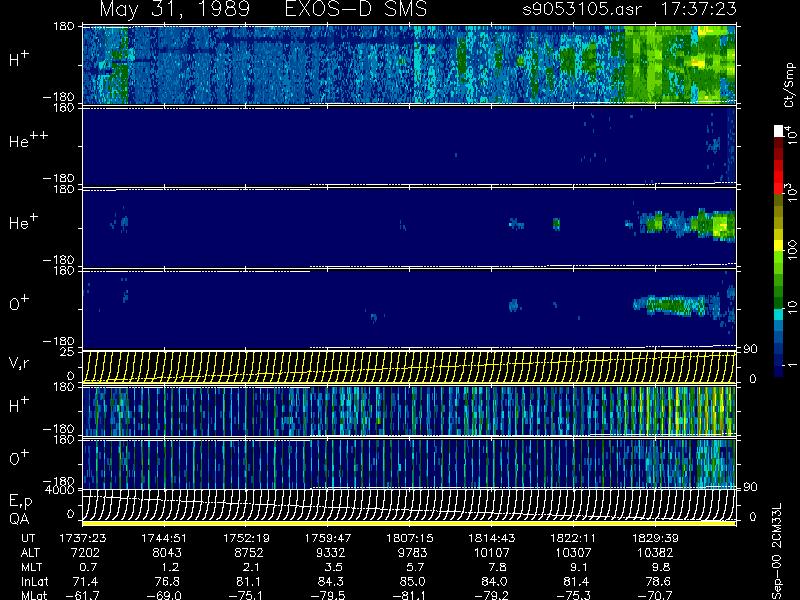Viewport: 800px width, 600px height.
Task: Click MLat value "-61.7"
Action: (83, 595)
